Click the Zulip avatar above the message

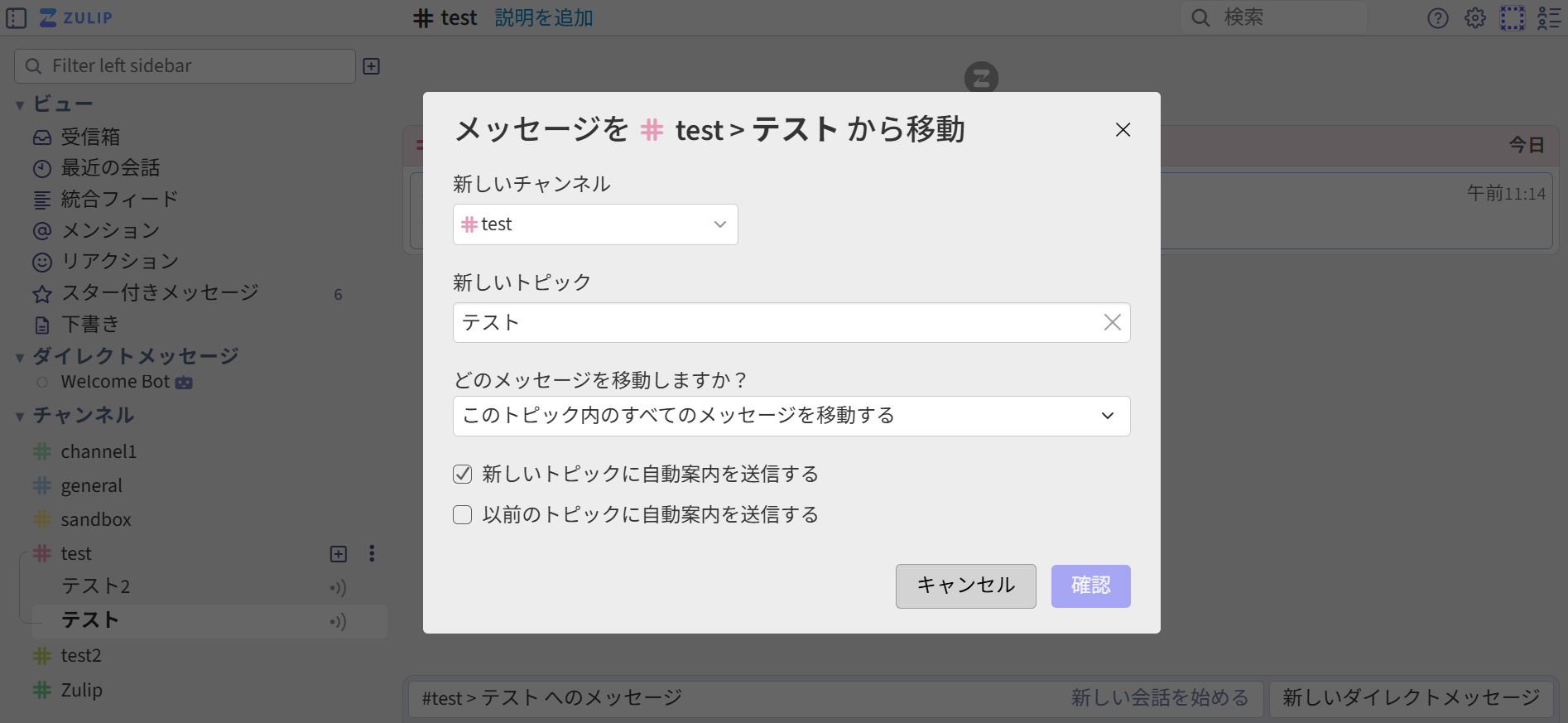[x=982, y=77]
